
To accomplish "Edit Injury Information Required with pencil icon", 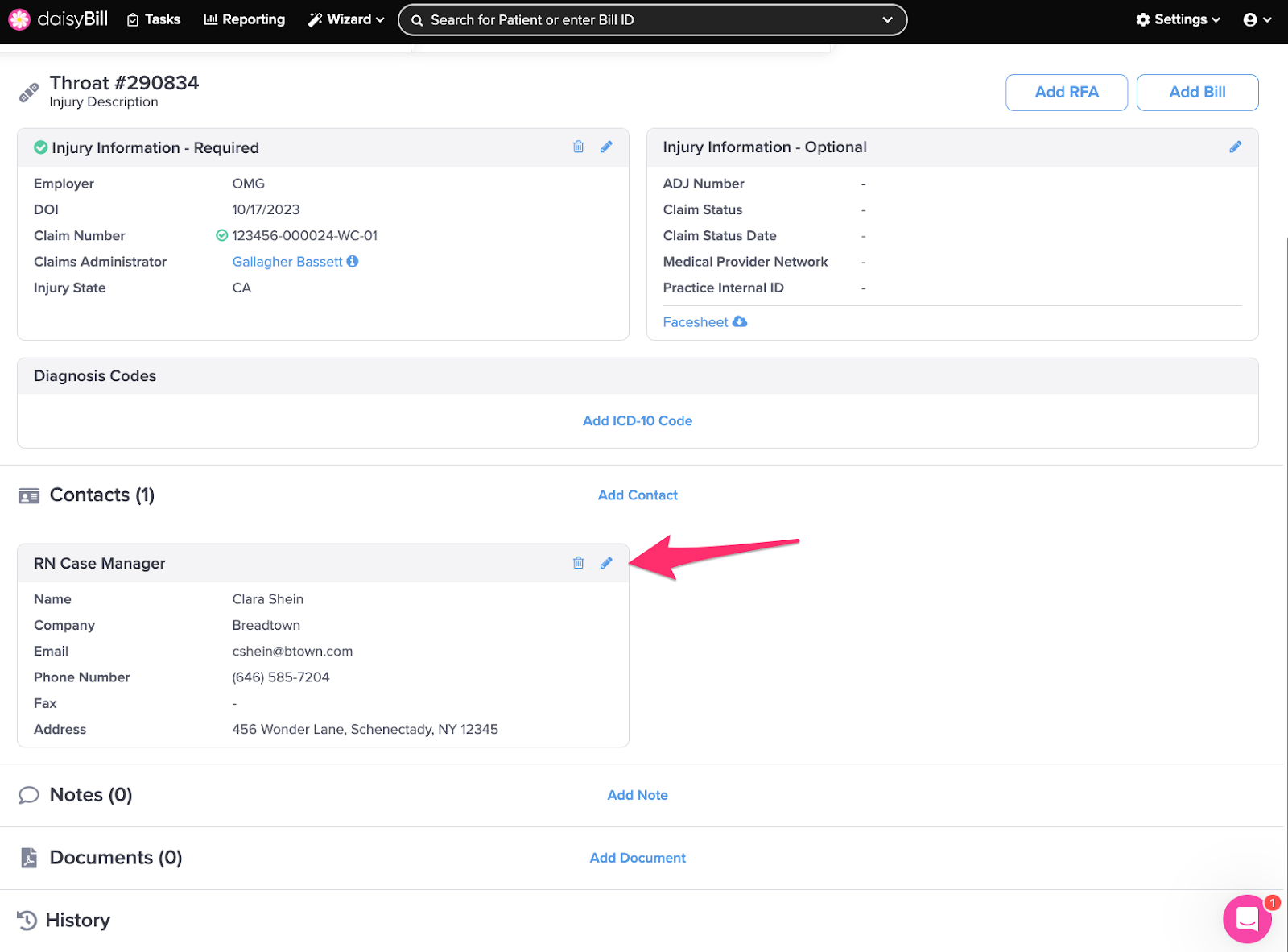I will [x=606, y=147].
